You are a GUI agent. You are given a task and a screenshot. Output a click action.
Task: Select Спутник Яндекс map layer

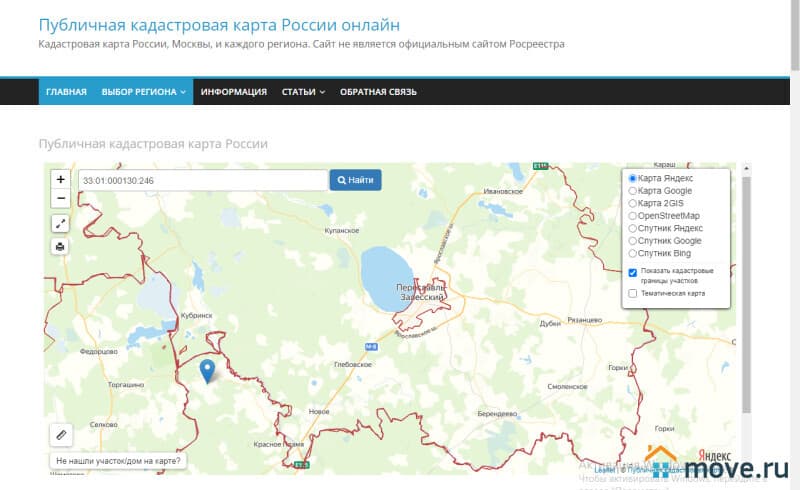(632, 228)
